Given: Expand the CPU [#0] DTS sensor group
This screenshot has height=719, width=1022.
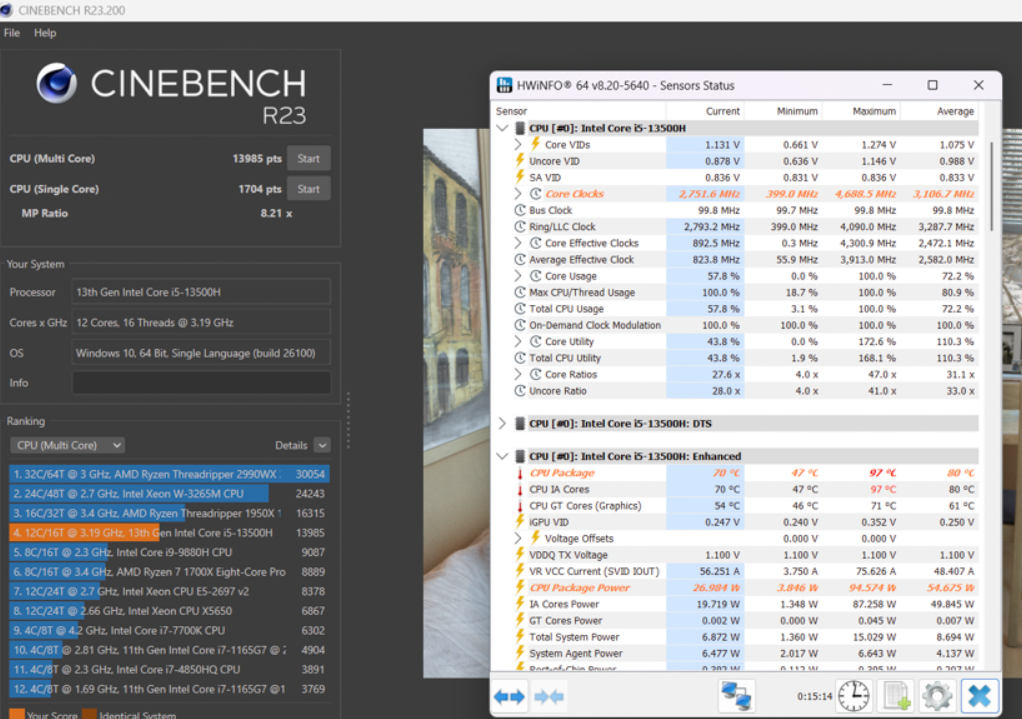Looking at the screenshot, I should (502, 423).
